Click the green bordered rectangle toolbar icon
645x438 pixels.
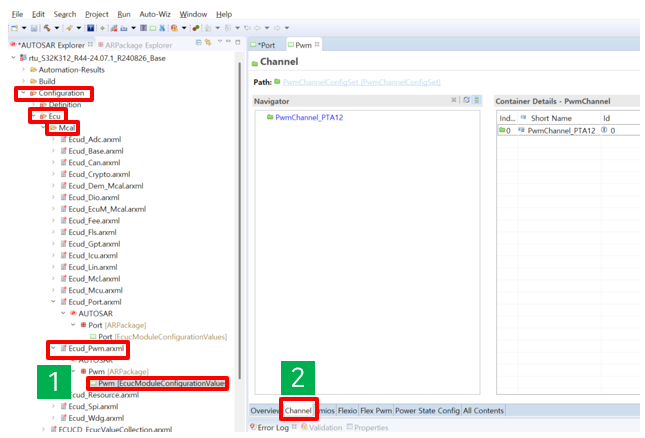pos(153,28)
